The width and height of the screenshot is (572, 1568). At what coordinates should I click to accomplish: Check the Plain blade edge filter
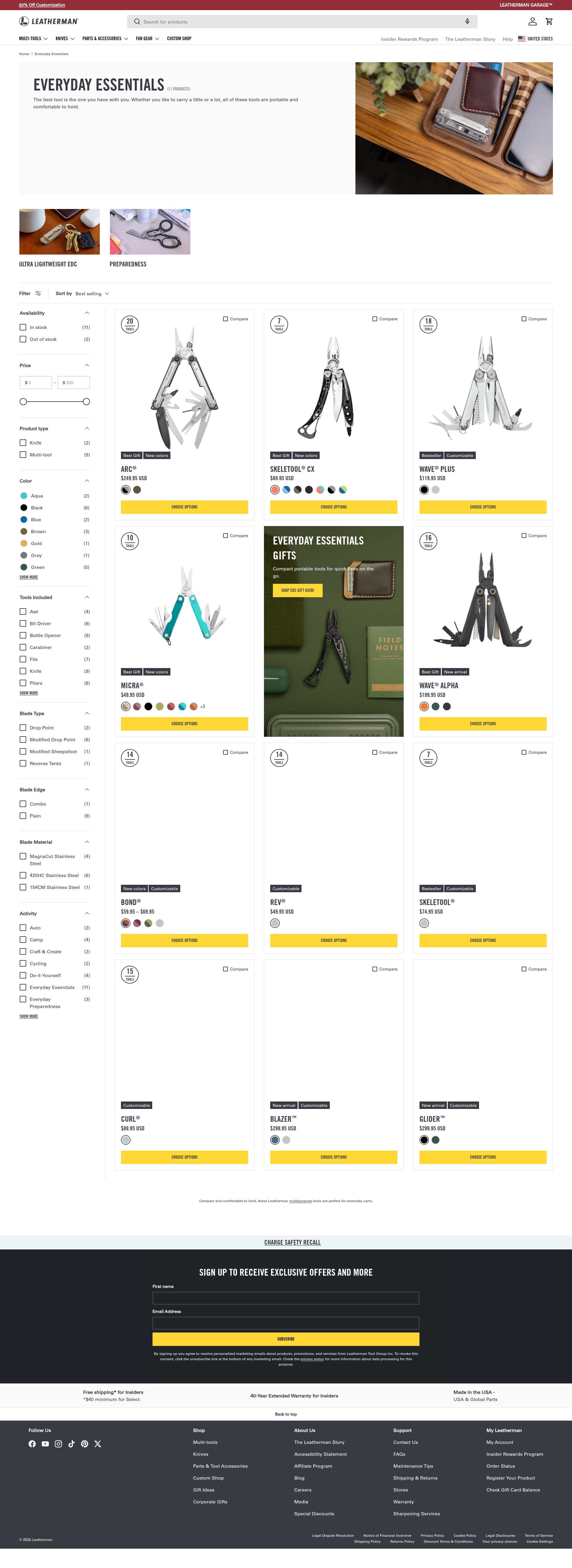23,816
